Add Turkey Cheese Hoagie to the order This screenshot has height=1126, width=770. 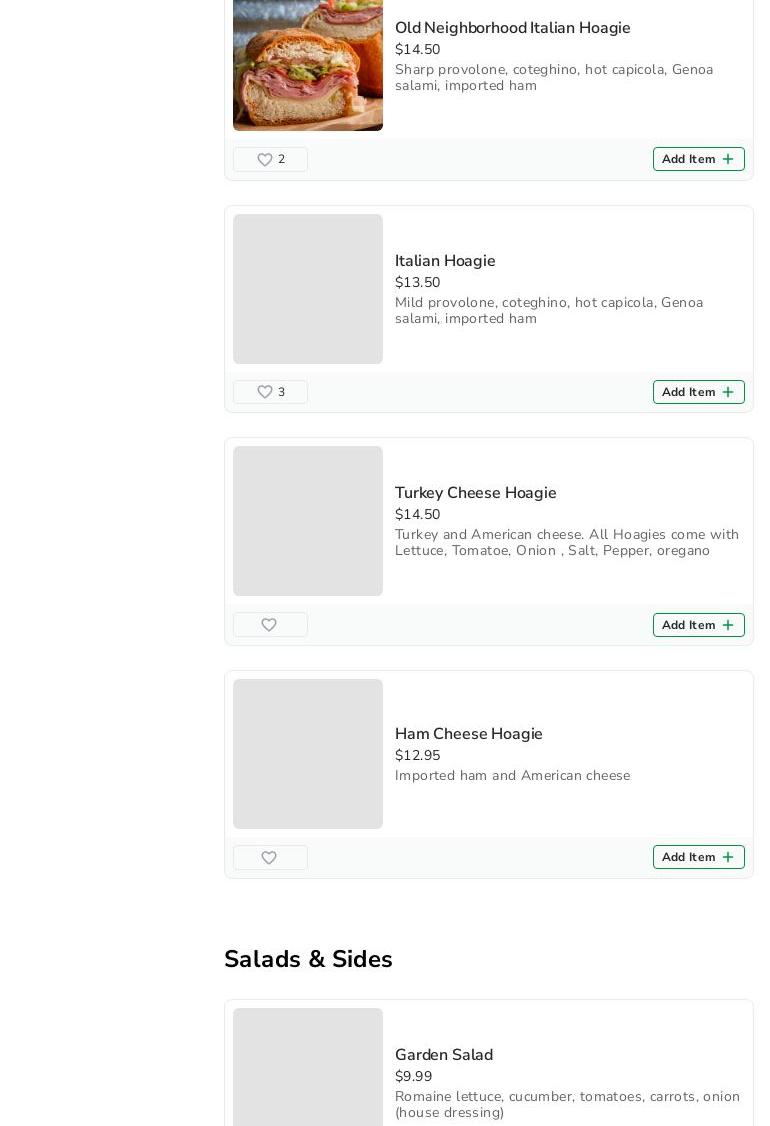coord(698,625)
